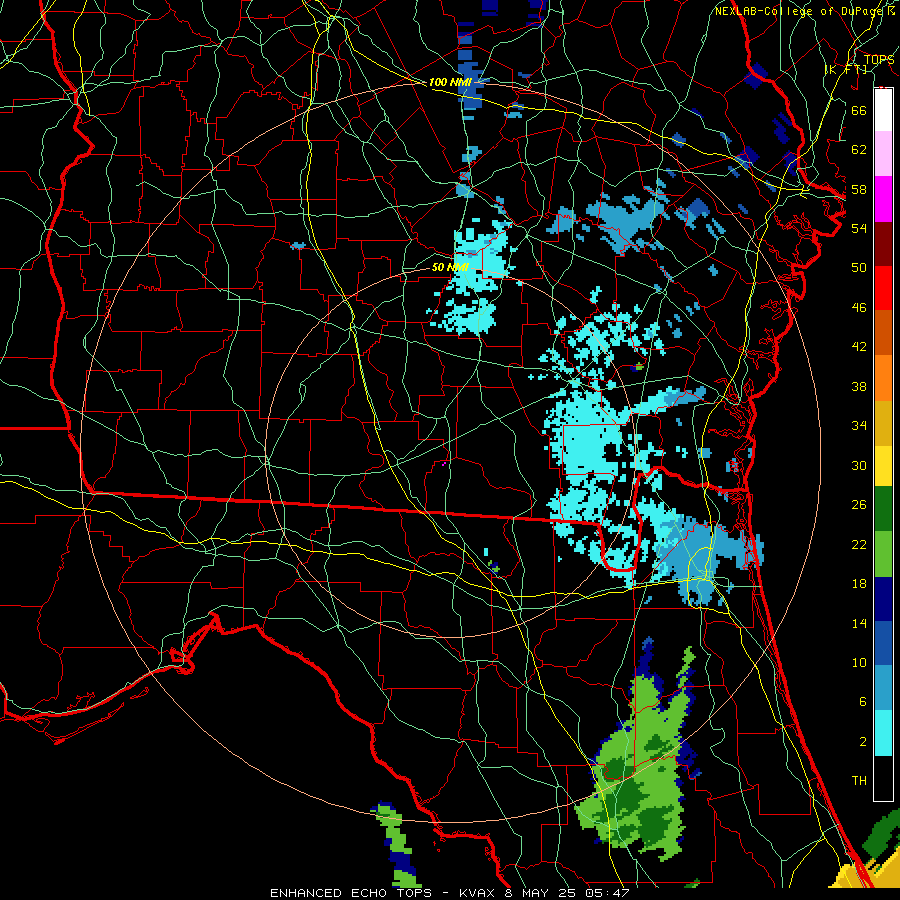Select the light green legend swatch
This screenshot has width=900, height=900.
883,554
